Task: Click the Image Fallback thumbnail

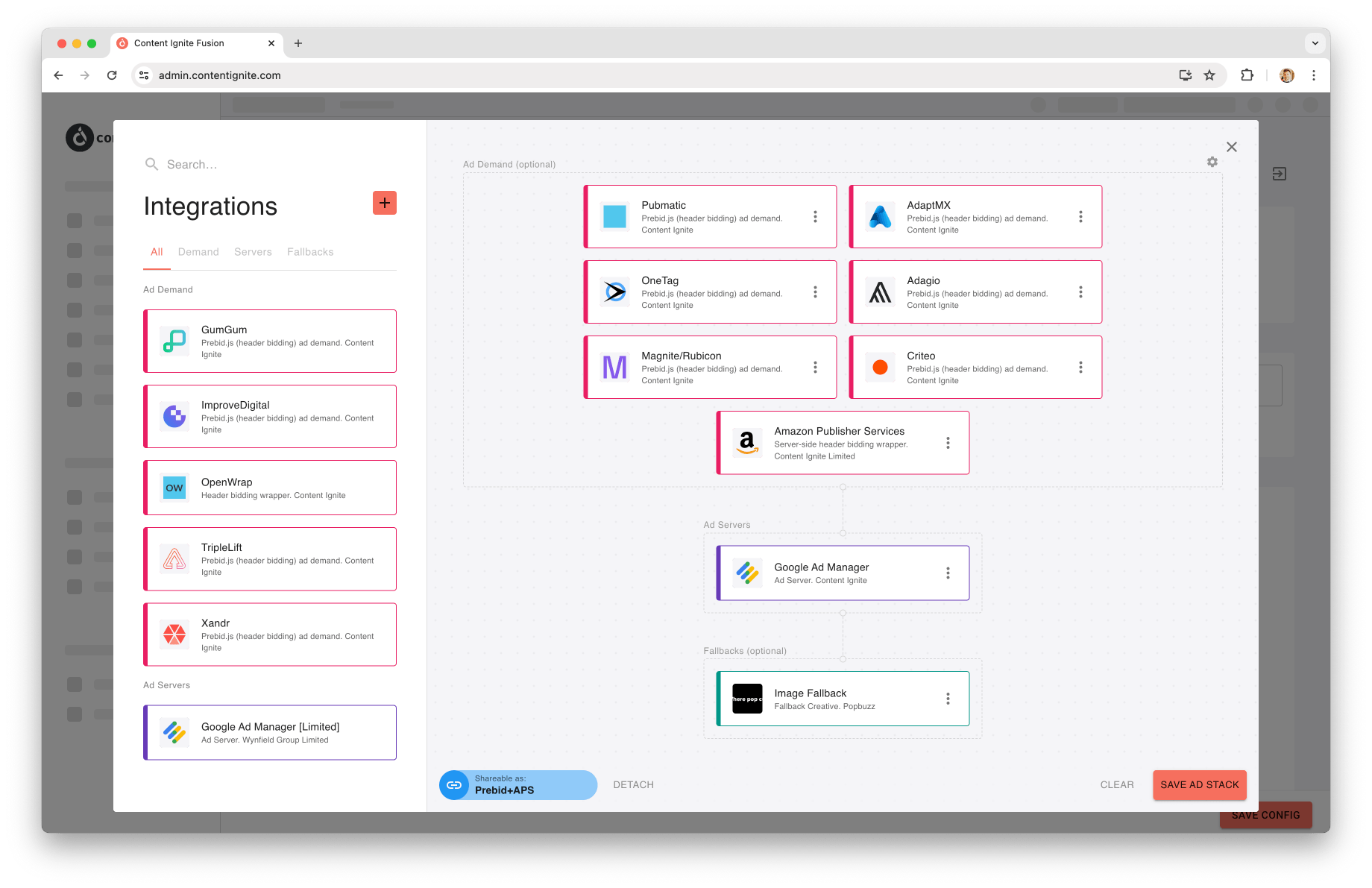Action: tap(747, 699)
